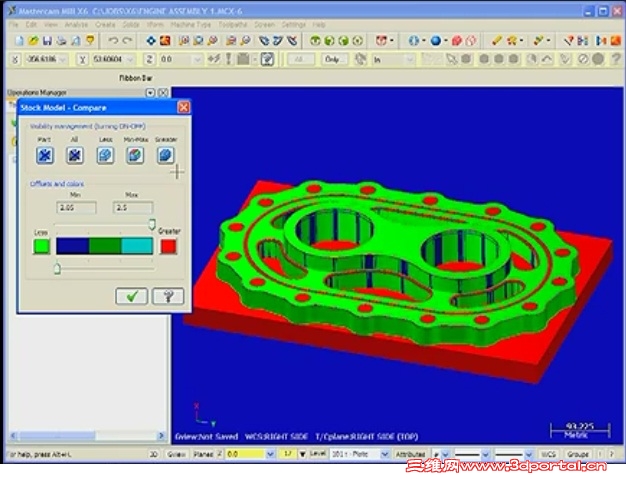Image resolution: width=626 pixels, height=479 pixels.
Task: Click the Redo arrow icon
Action: click(127, 40)
